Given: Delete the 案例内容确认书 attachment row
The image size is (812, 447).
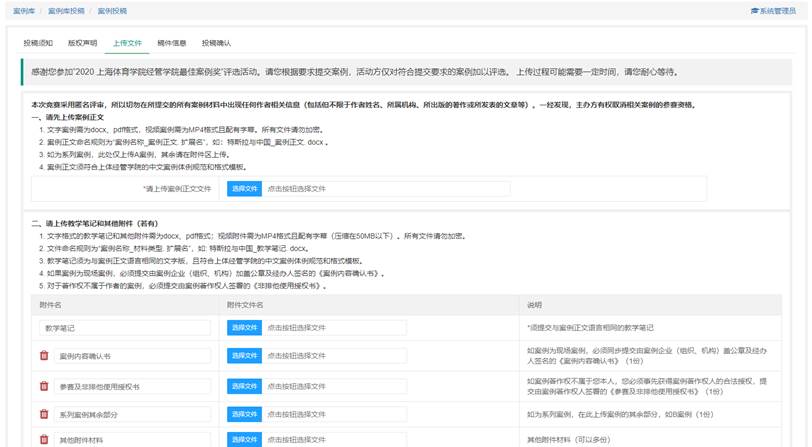Looking at the screenshot, I should click(44, 356).
